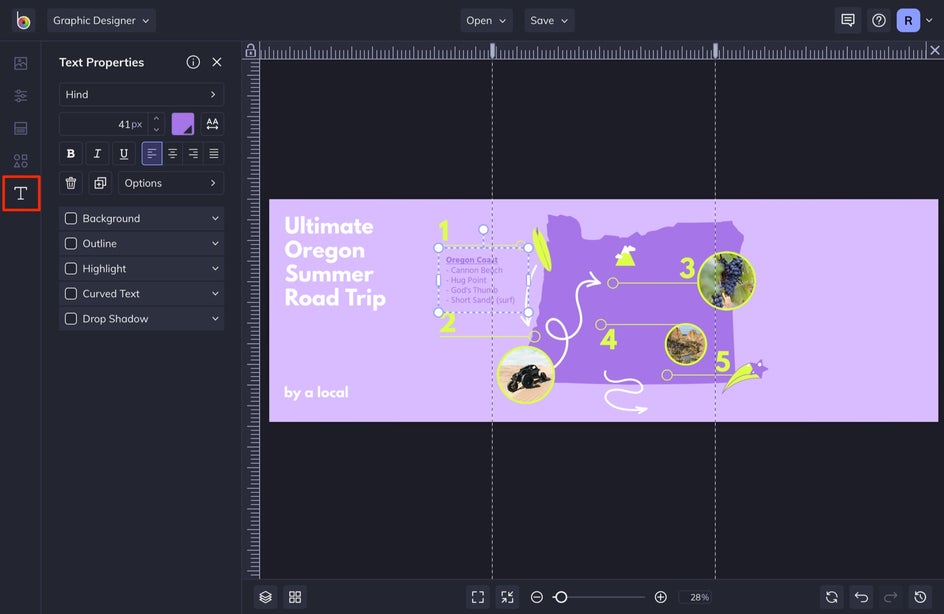This screenshot has height=614, width=944.
Task: Enable the Curved Text checkbox
Action: pos(71,294)
